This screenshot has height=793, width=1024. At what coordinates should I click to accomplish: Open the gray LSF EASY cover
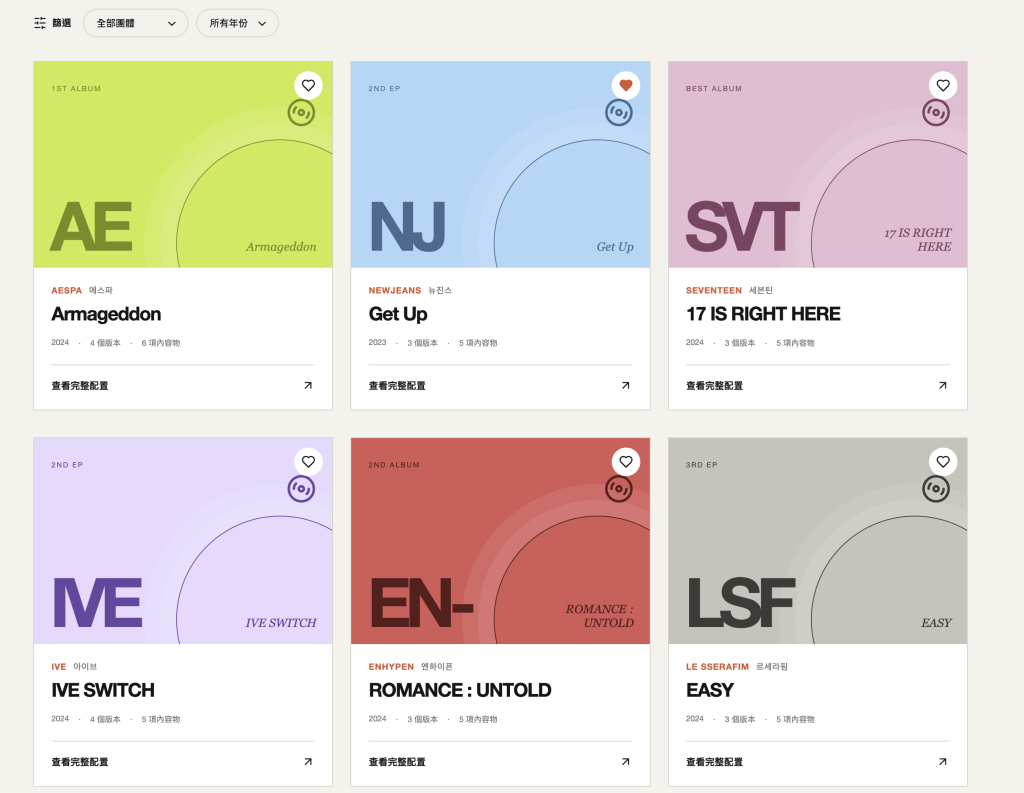pos(818,541)
